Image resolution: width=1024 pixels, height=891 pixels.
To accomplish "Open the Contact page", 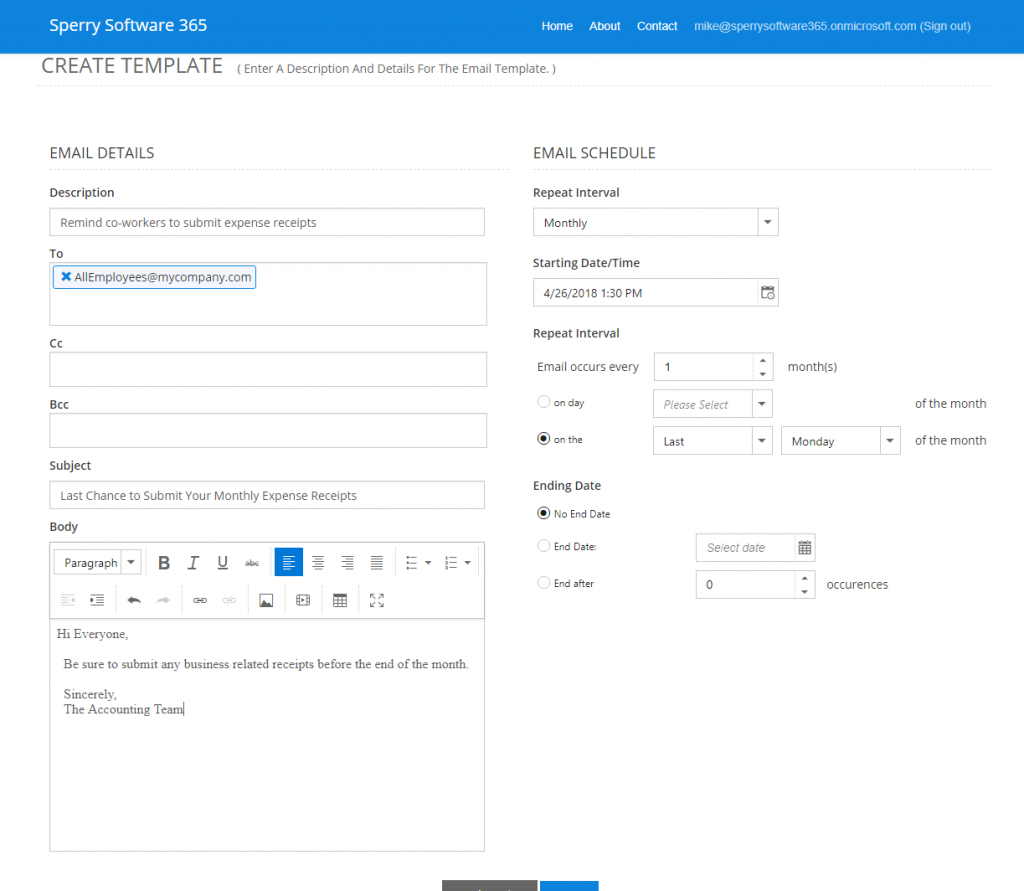I will click(x=657, y=26).
